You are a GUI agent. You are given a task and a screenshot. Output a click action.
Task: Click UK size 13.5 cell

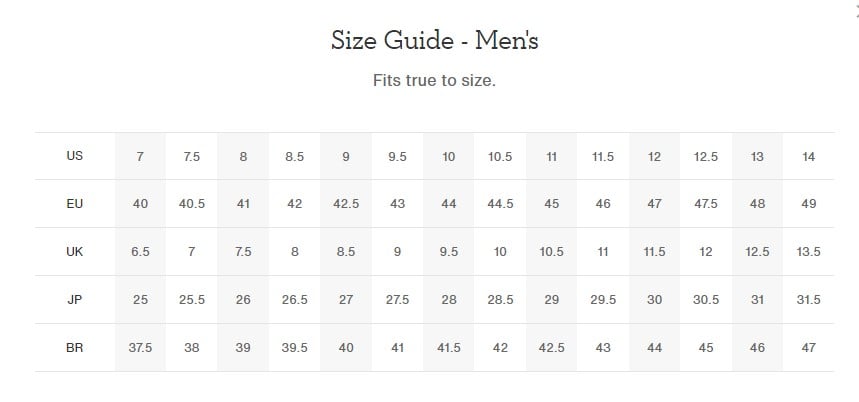pyautogui.click(x=808, y=252)
